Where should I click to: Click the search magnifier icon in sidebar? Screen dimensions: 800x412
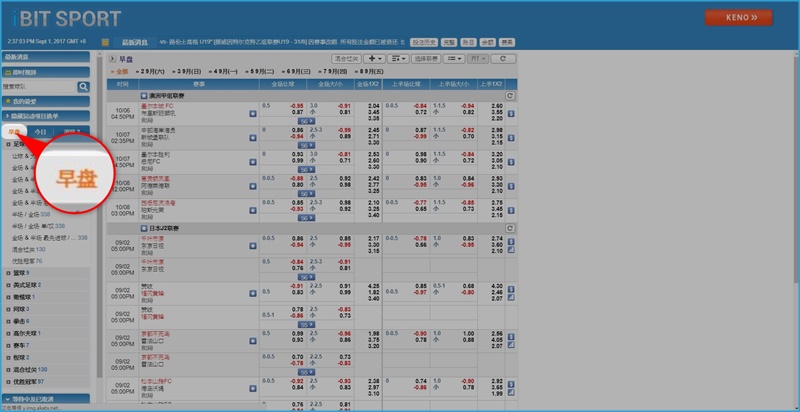click(x=85, y=87)
